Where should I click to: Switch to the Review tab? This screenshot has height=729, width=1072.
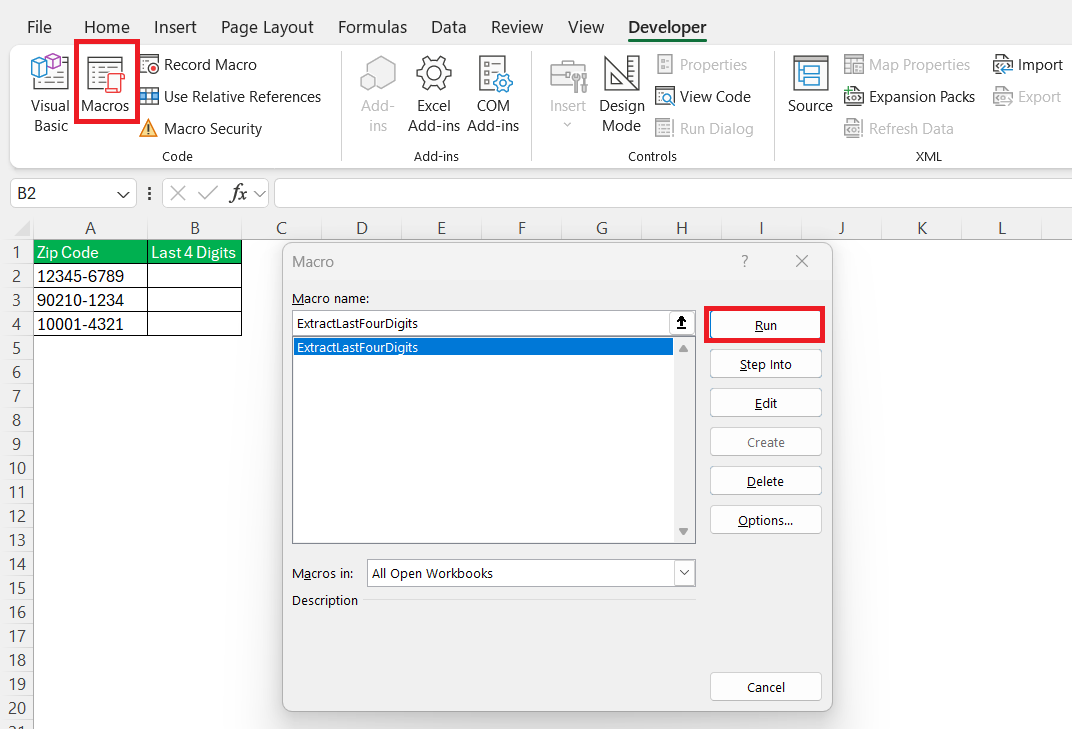click(x=517, y=27)
